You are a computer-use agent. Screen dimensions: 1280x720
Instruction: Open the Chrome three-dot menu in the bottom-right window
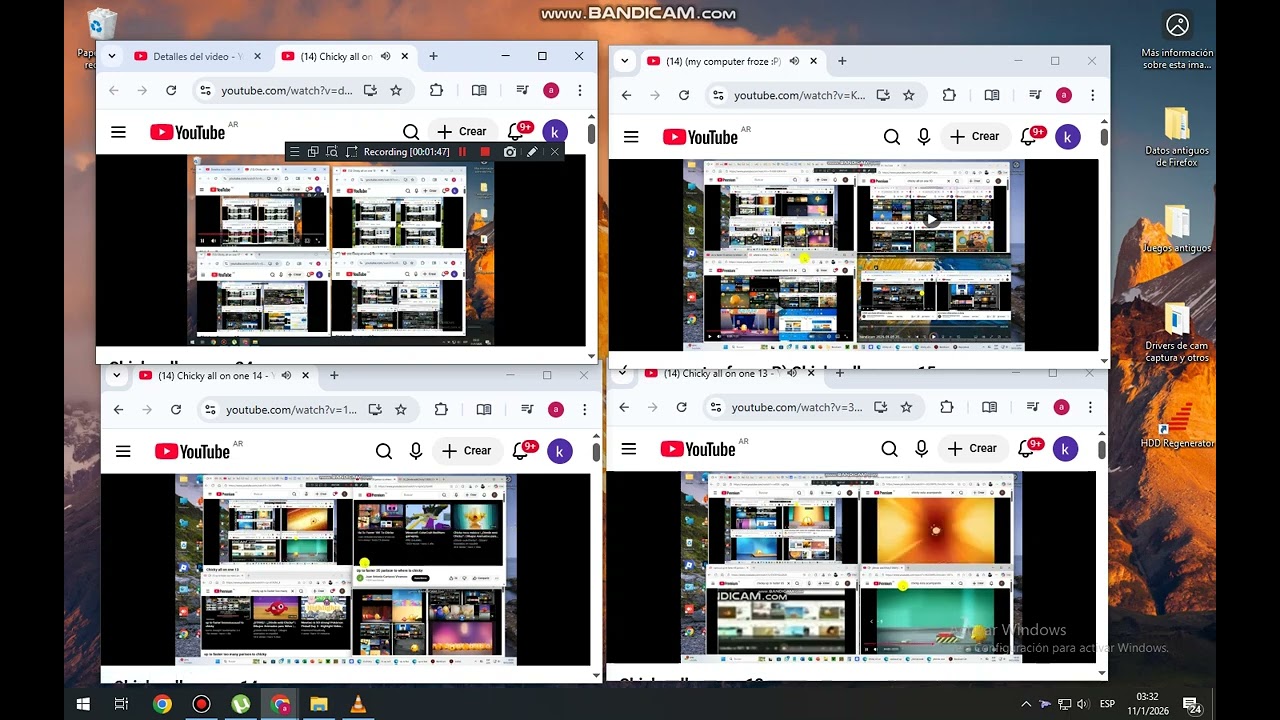1090,407
